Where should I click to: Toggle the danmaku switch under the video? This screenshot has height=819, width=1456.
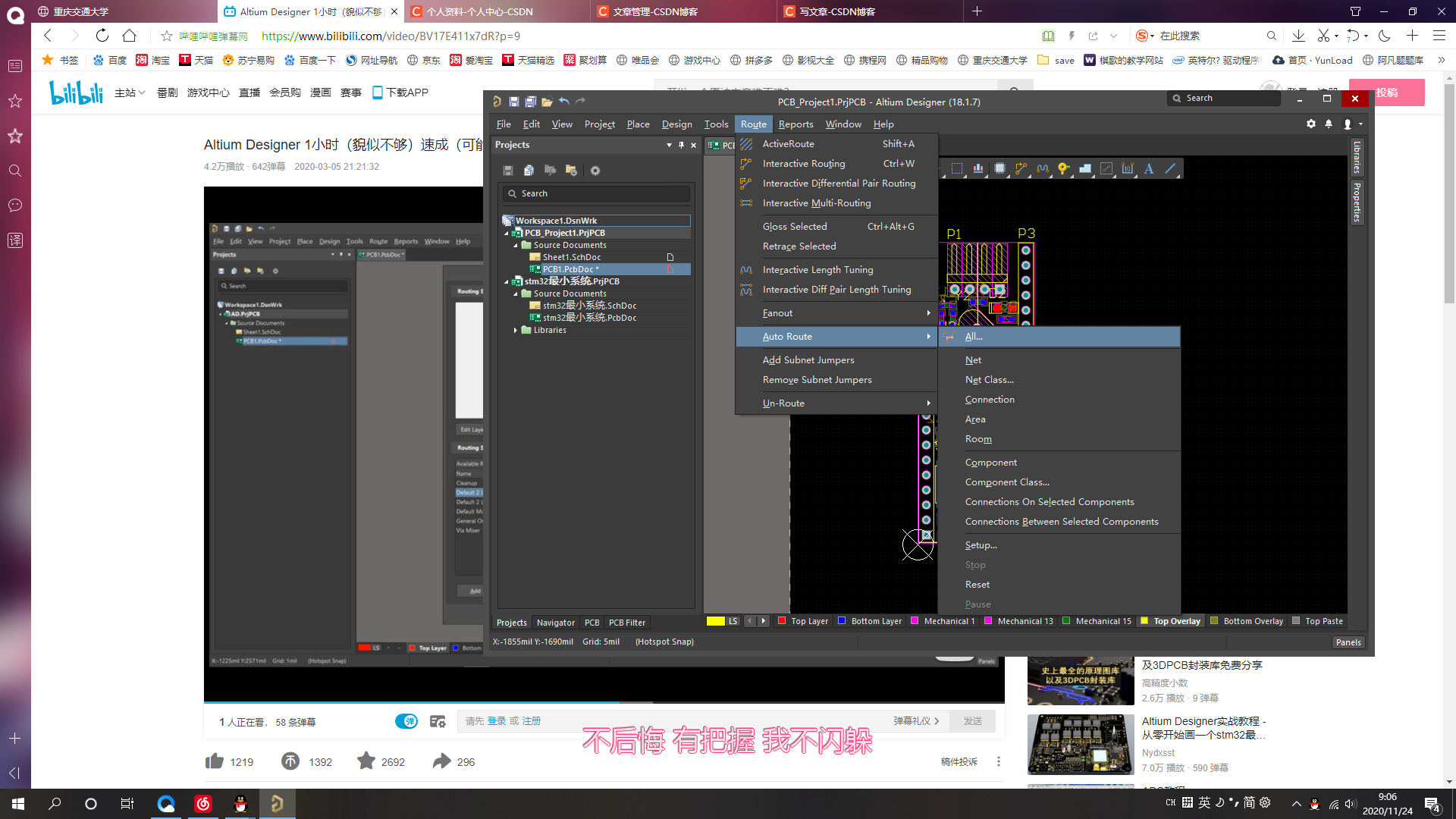point(406,721)
